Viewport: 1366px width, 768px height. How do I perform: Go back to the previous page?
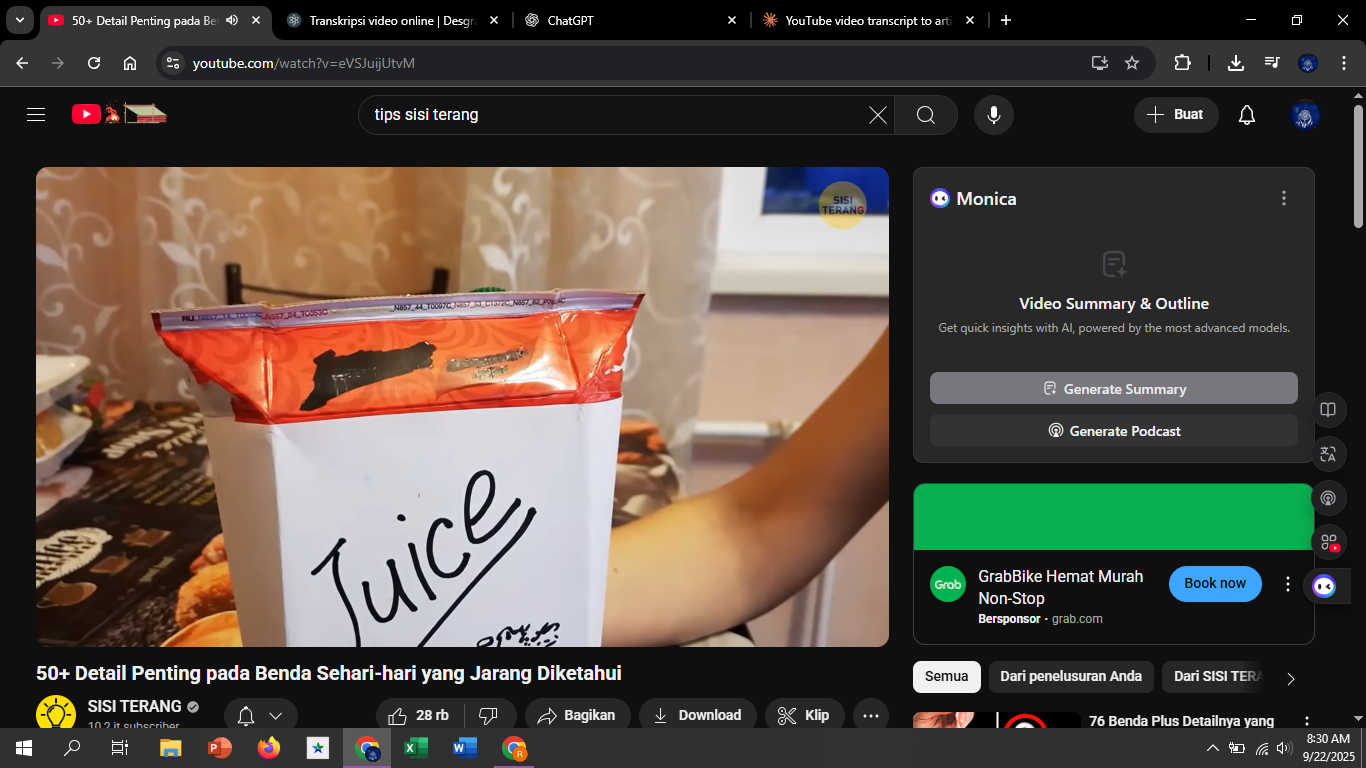pyautogui.click(x=22, y=63)
